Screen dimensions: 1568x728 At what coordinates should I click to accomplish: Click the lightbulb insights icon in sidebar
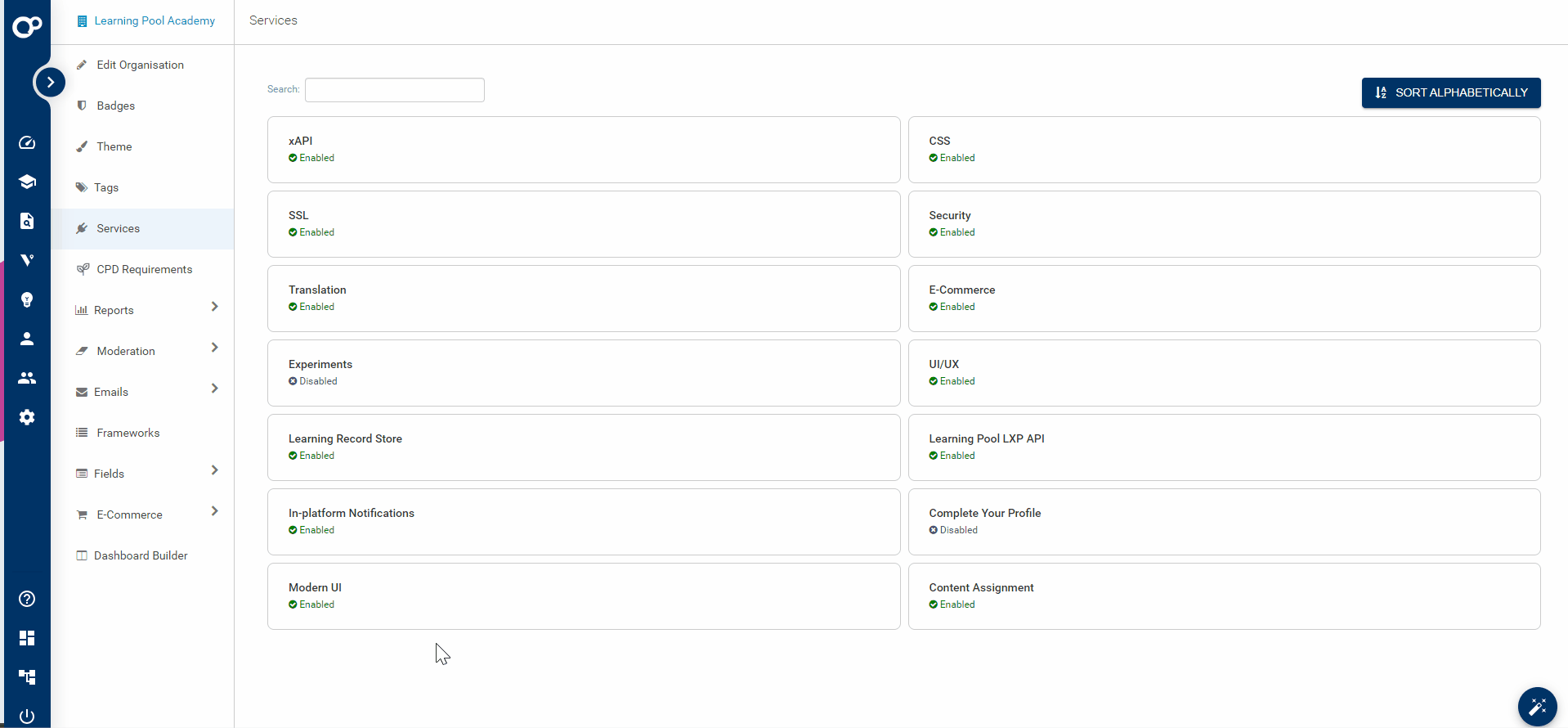(27, 299)
